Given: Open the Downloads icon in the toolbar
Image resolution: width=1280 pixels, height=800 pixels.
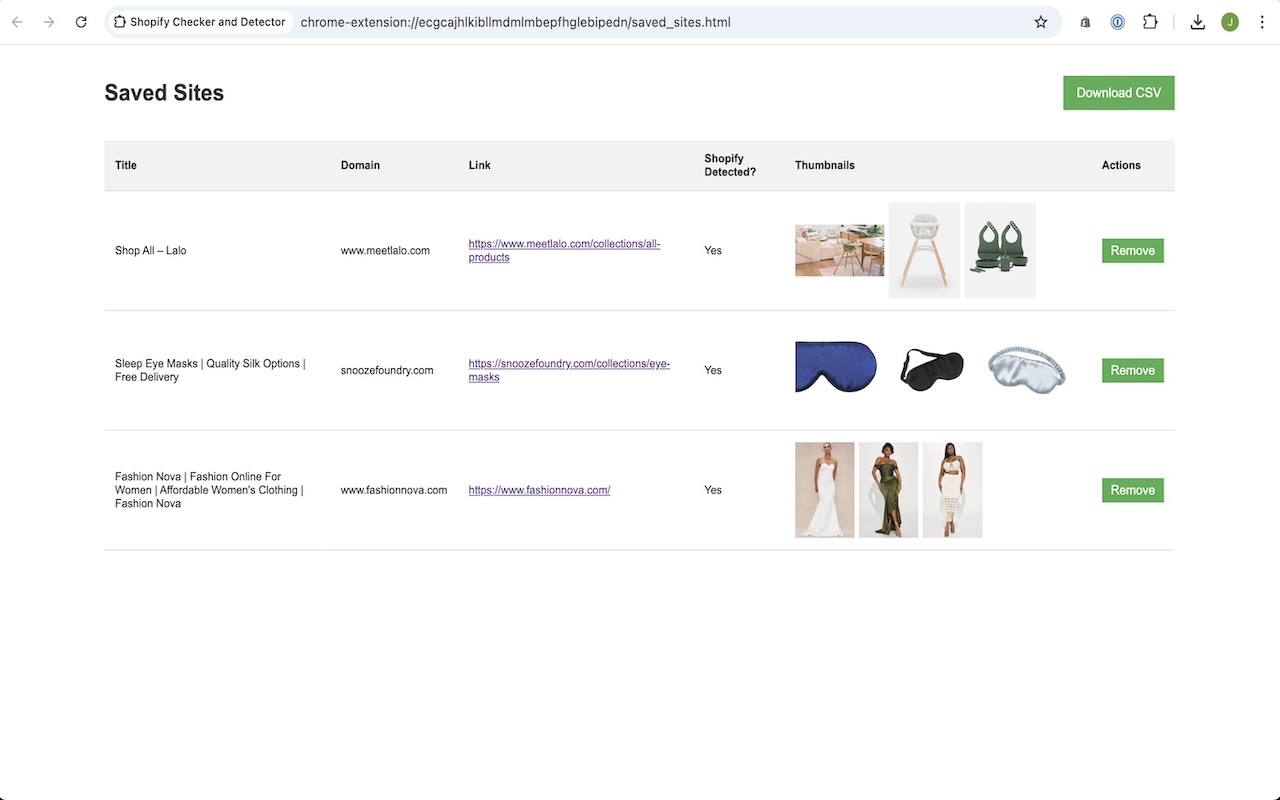Looking at the screenshot, I should pos(1198,21).
